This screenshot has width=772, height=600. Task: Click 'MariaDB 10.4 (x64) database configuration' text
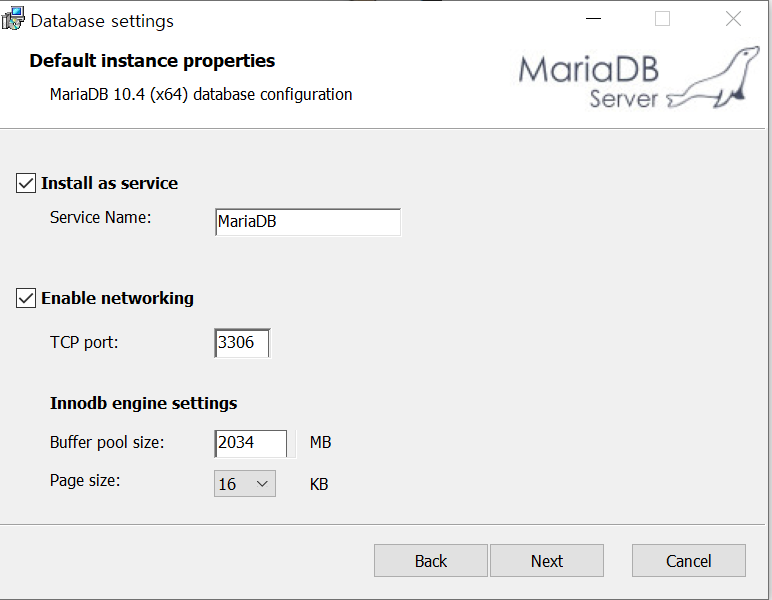pyautogui.click(x=201, y=94)
